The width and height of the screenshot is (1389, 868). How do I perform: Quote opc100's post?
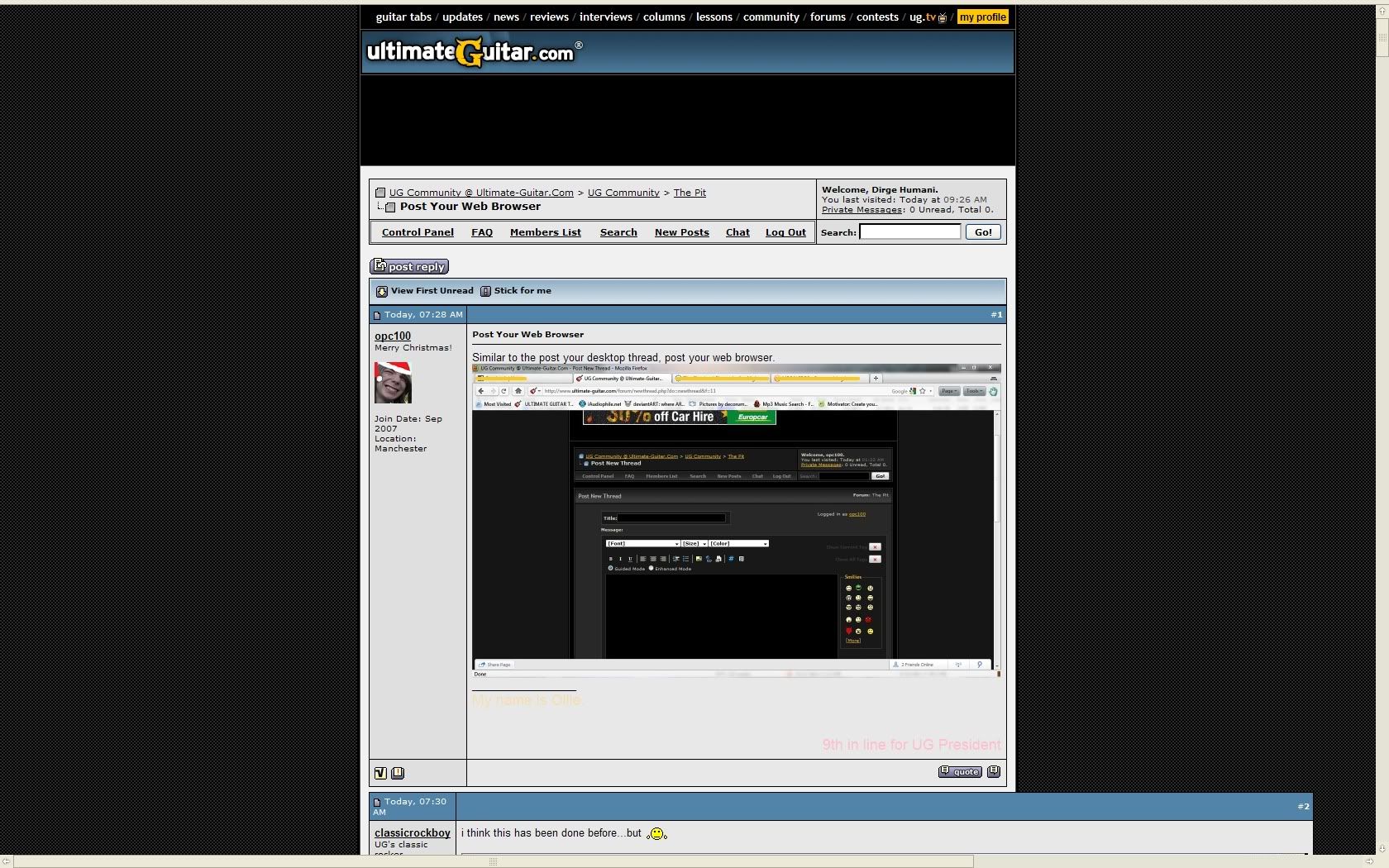960,771
